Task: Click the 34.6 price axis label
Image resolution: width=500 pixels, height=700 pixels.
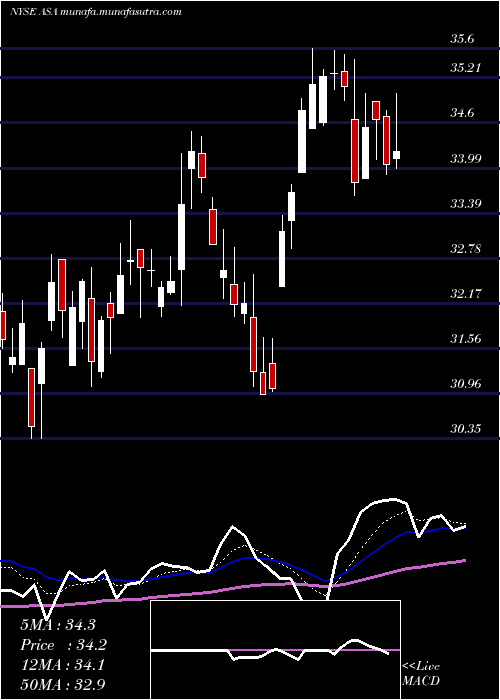Action: pos(462,113)
